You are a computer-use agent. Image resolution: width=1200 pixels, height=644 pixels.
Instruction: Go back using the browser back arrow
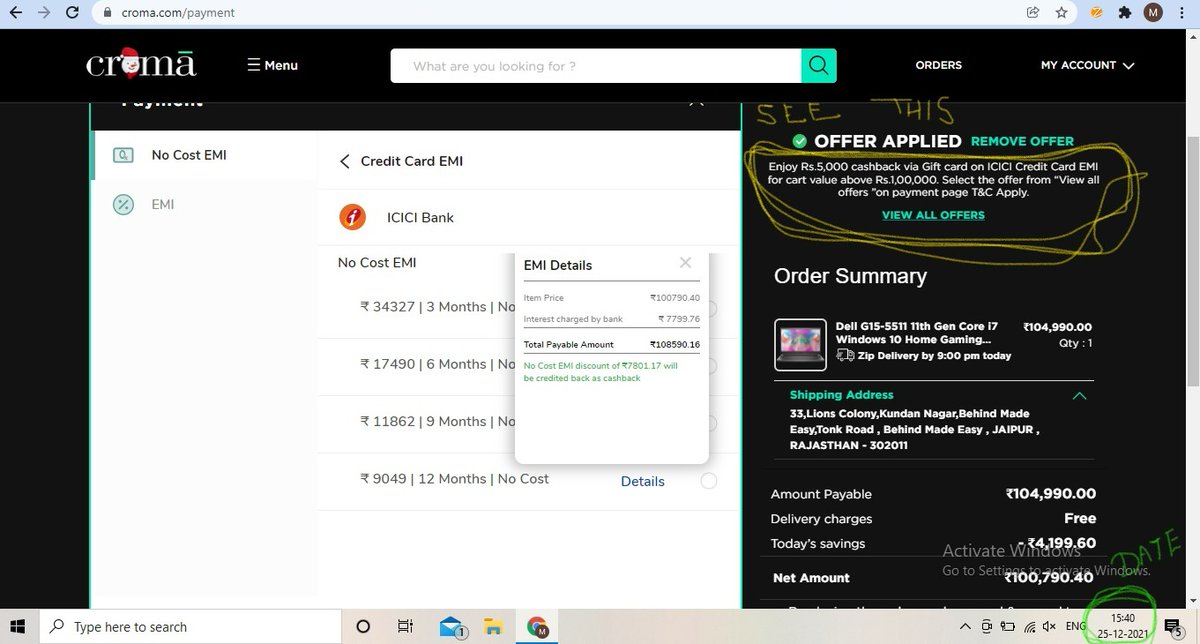15,13
